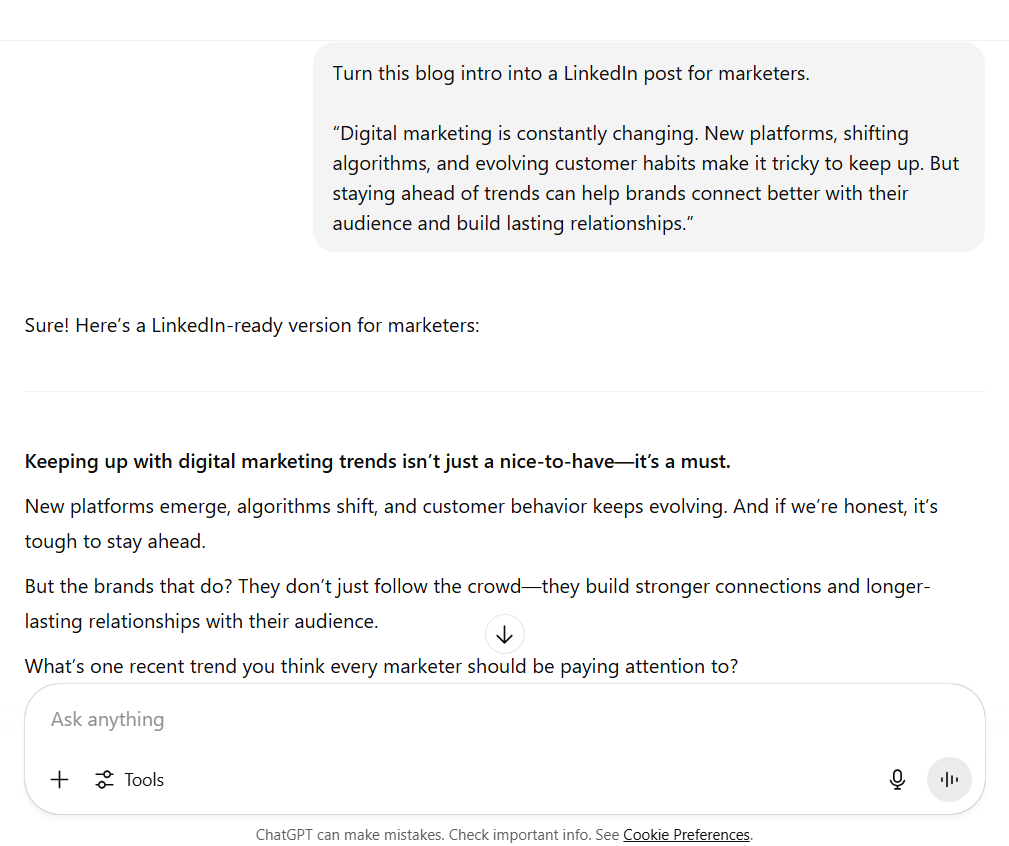
Task: Open the Tools menu by its label
Action: pyautogui.click(x=144, y=780)
